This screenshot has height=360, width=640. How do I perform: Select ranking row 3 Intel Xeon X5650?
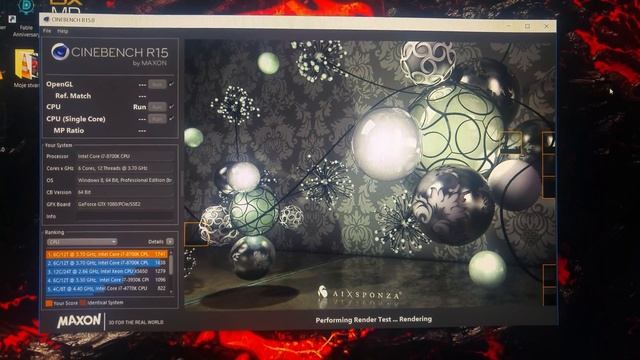(x=107, y=271)
